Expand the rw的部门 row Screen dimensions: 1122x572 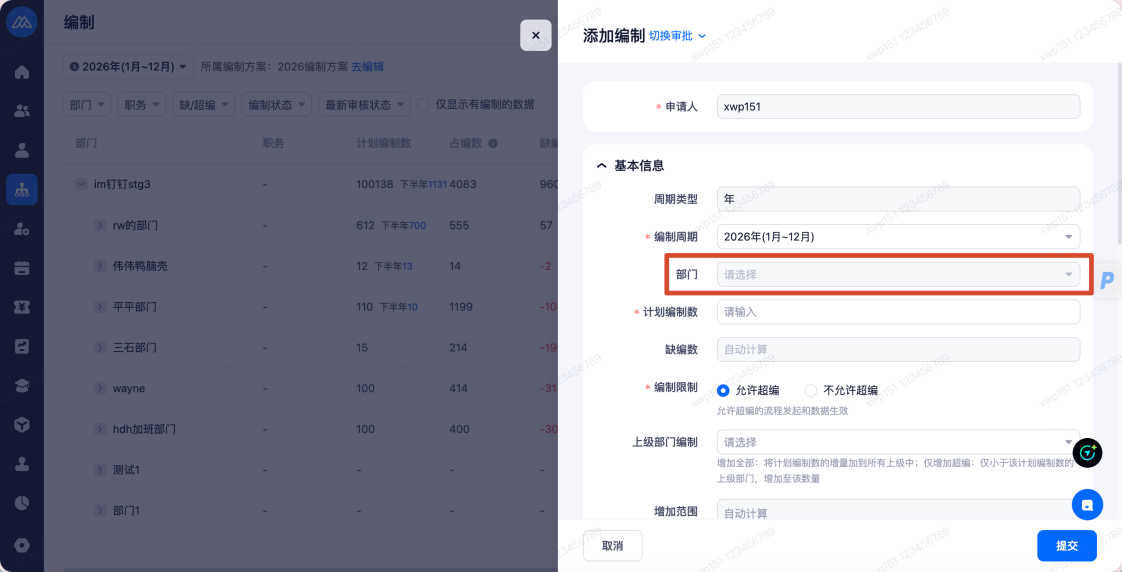point(100,226)
